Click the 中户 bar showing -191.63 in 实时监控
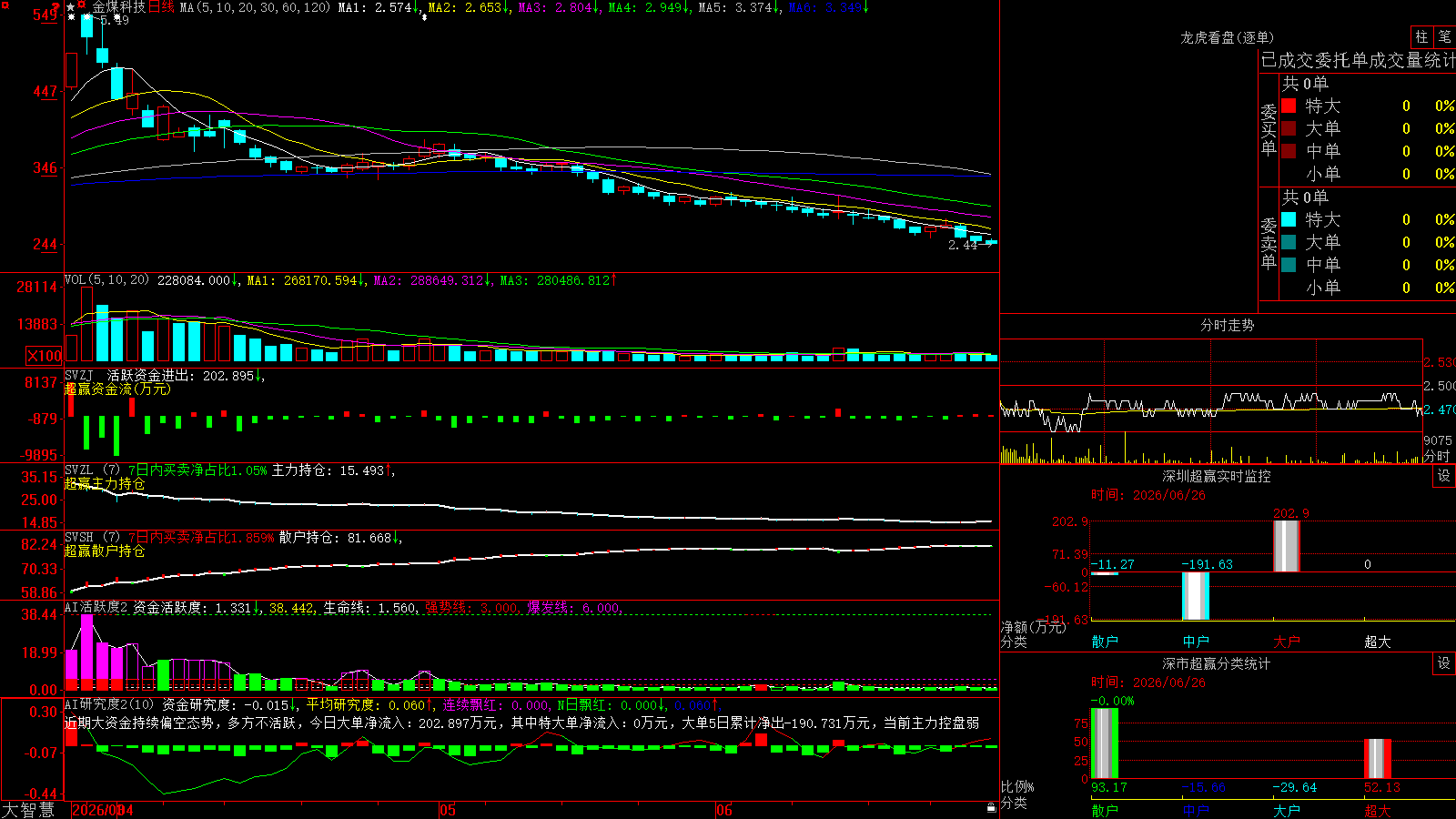 [x=1196, y=596]
